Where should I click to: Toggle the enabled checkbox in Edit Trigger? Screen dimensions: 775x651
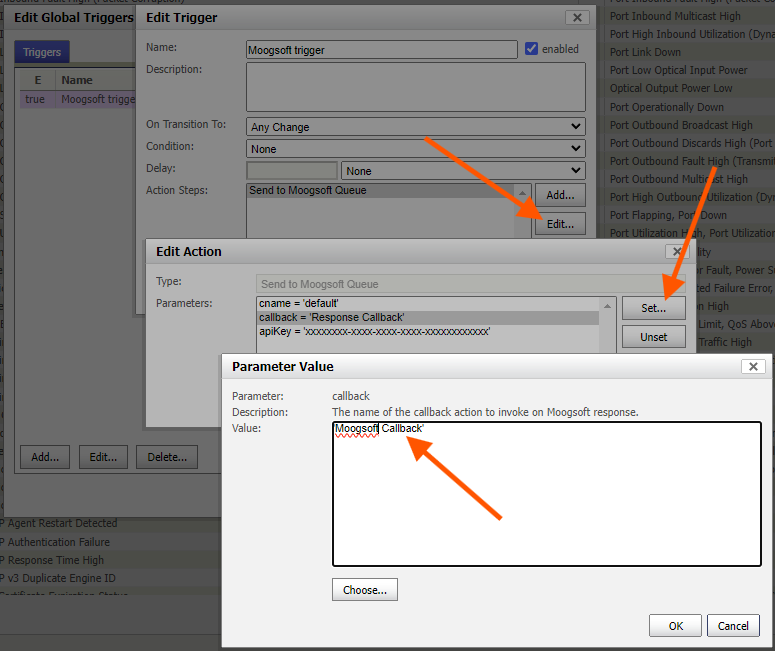click(531, 49)
